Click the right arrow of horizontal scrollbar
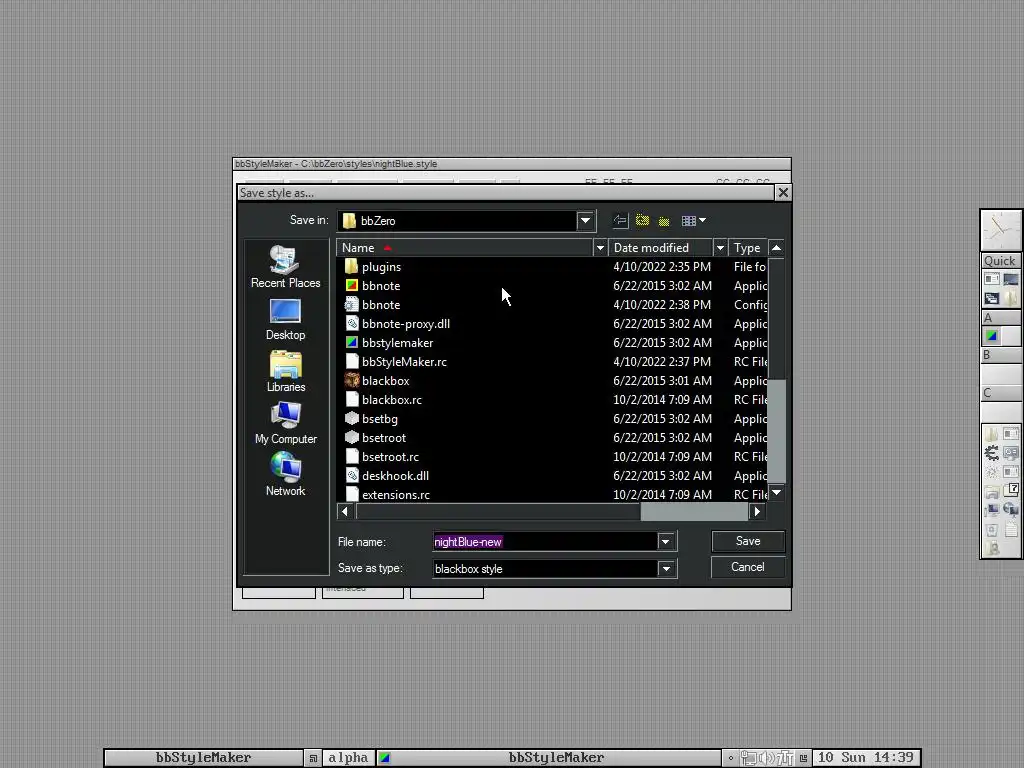This screenshot has width=1024, height=768. (757, 511)
